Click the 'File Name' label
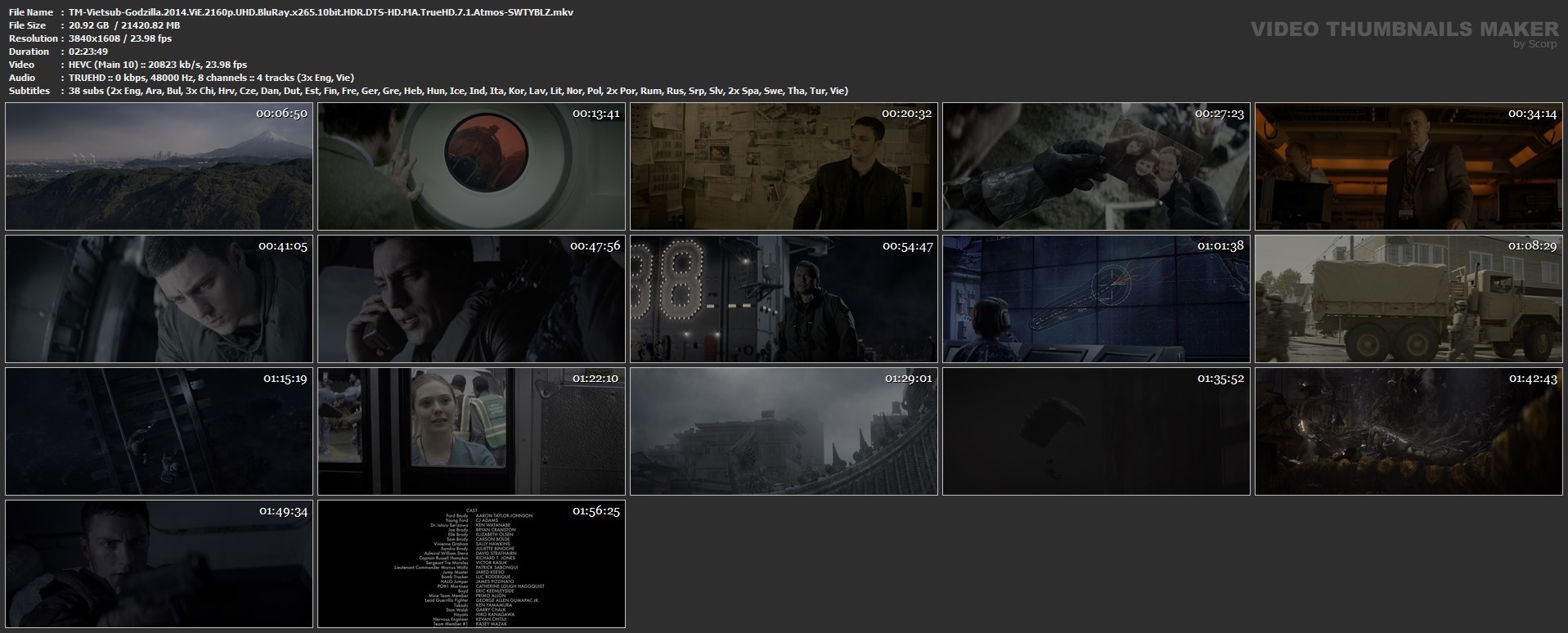Screen dimensions: 1568x633 31,12
